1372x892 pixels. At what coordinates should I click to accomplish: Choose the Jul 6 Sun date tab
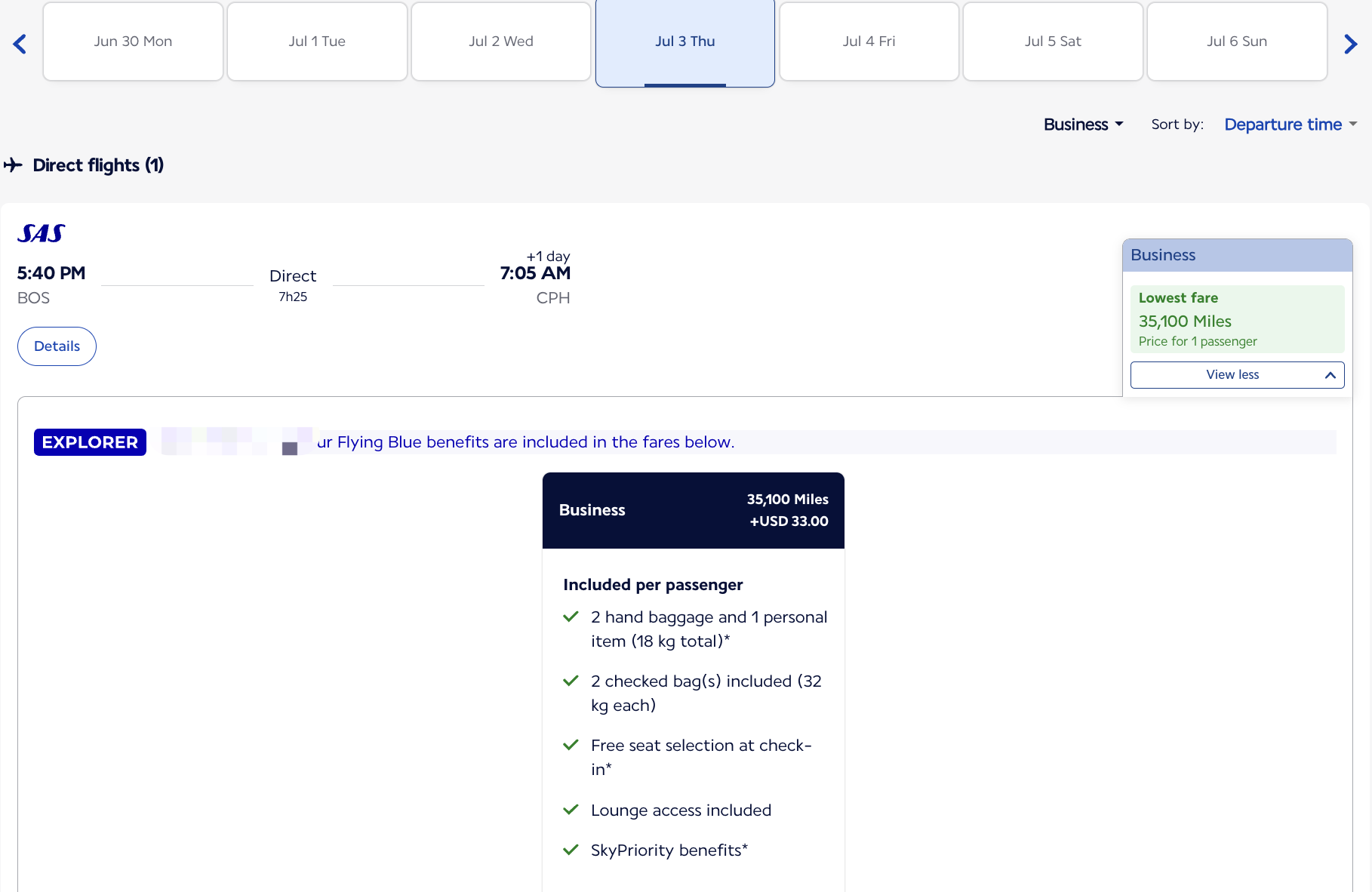[1237, 42]
